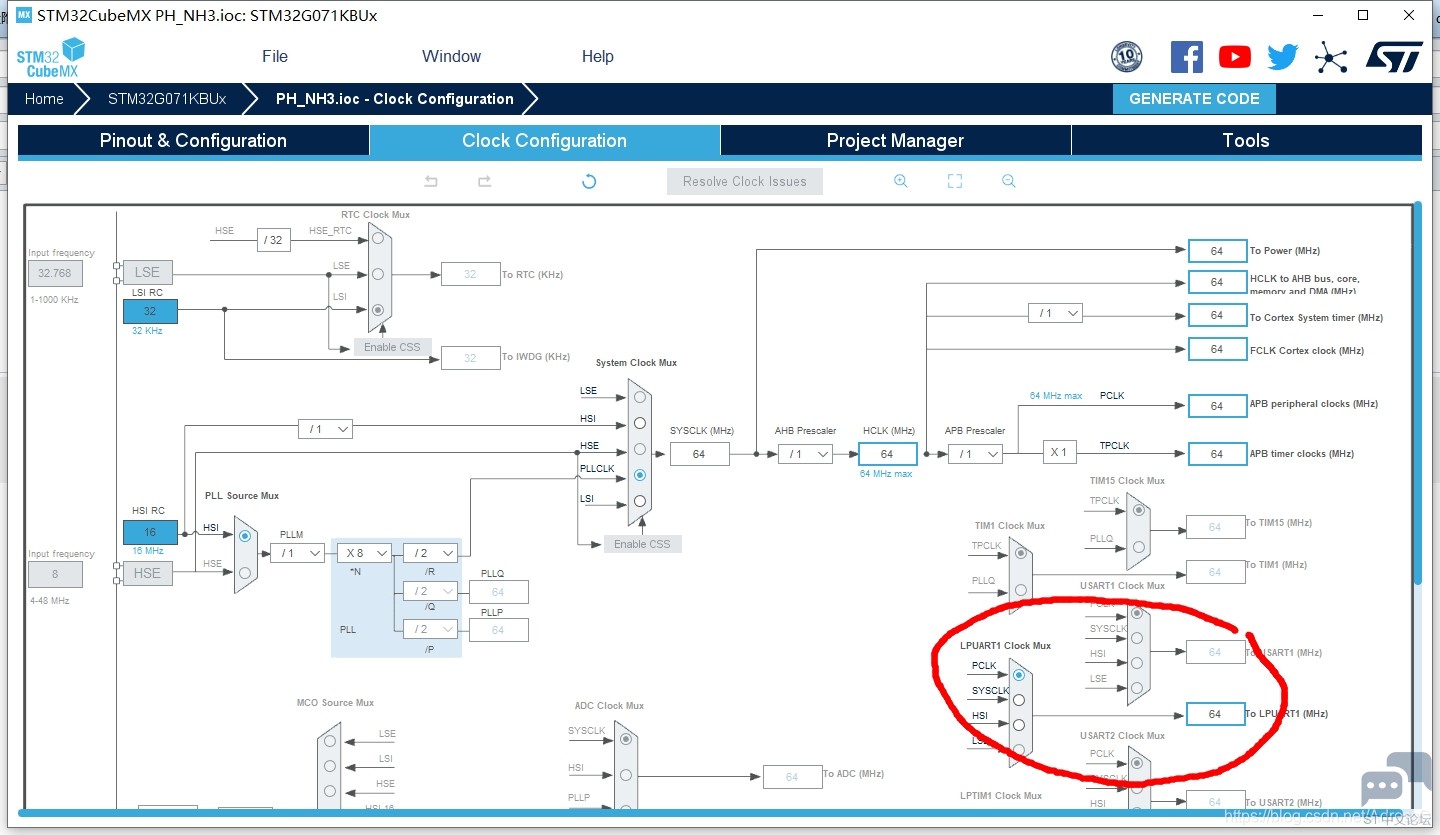Viewport: 1440px width, 835px height.
Task: Click the ST logo icon
Action: tap(1394, 57)
